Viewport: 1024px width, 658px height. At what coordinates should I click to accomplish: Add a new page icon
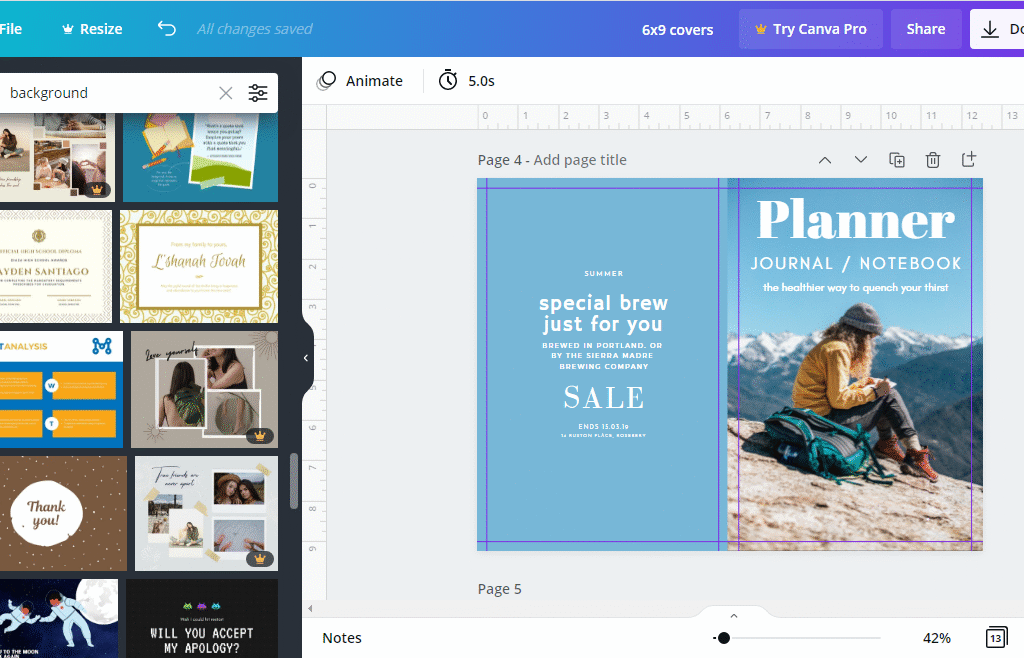(968, 160)
